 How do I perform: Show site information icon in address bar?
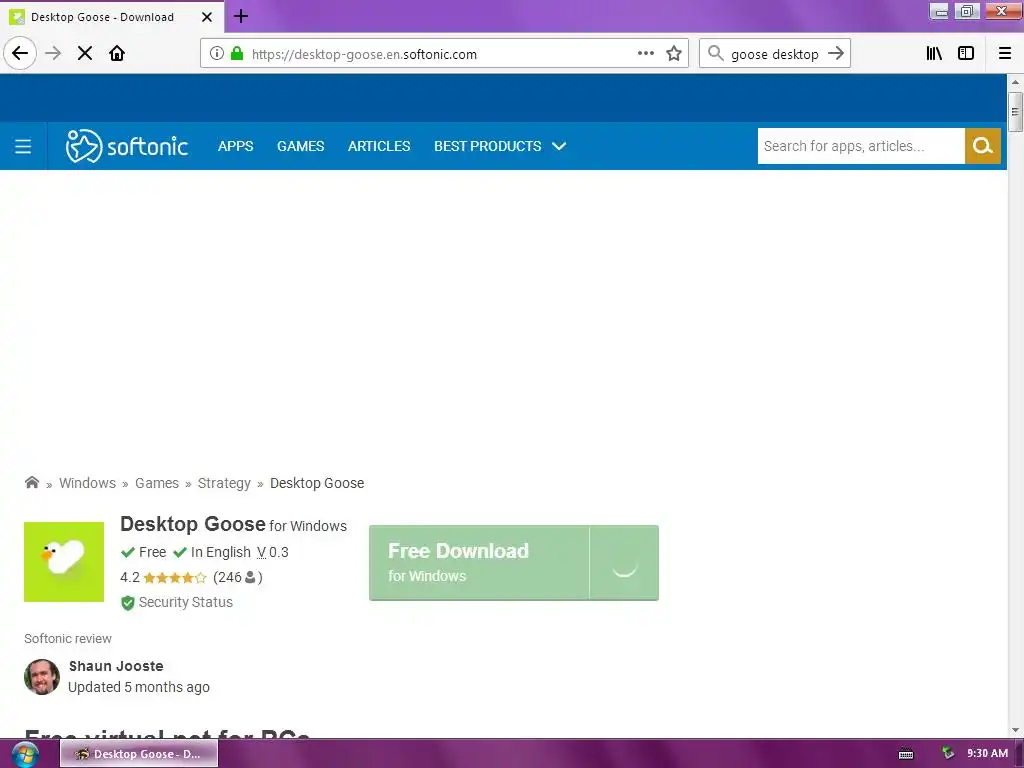pyautogui.click(x=217, y=54)
